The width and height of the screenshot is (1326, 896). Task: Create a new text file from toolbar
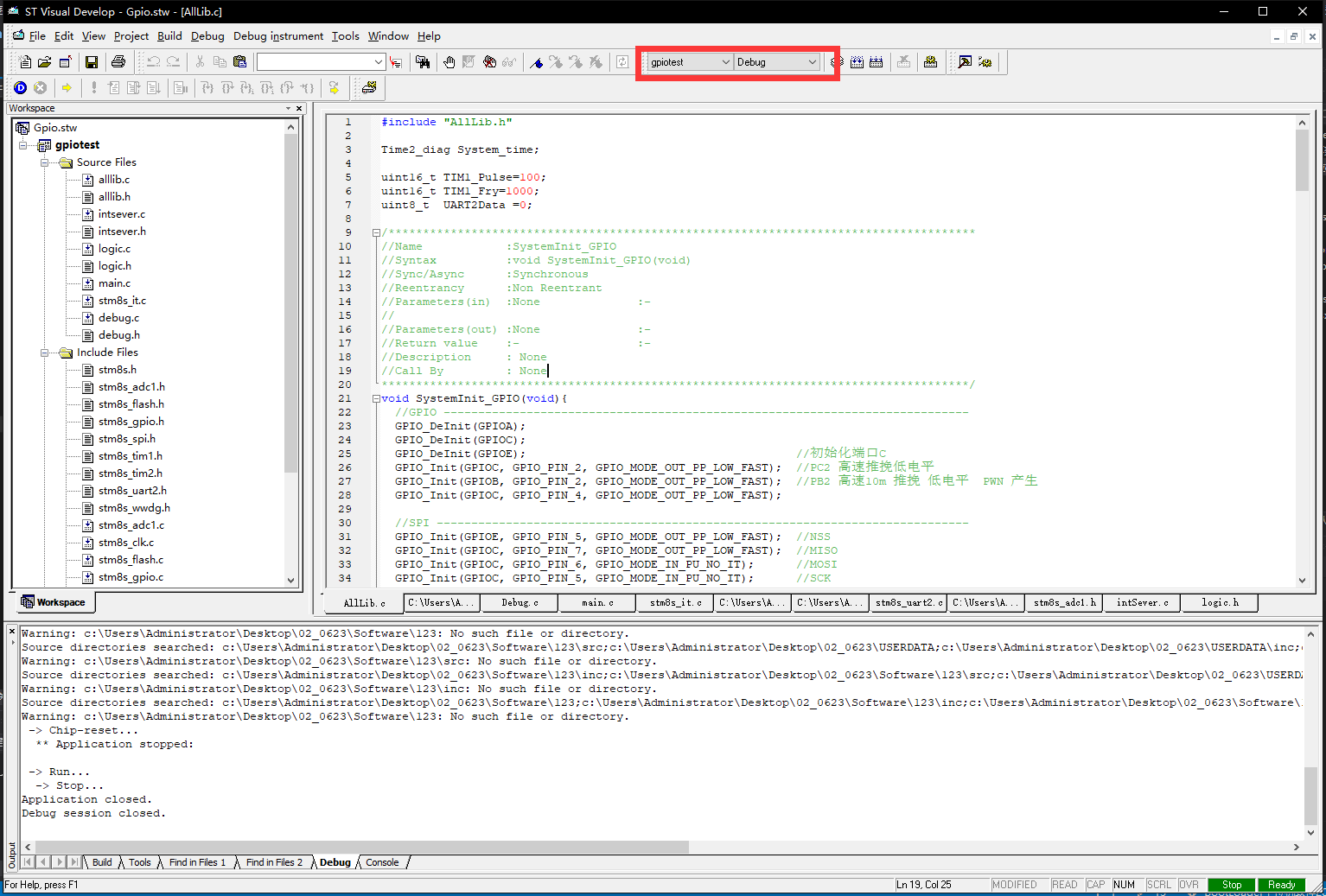25,62
